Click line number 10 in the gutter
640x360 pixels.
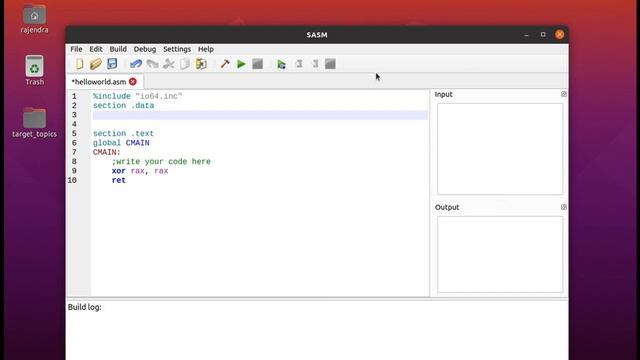(72, 180)
